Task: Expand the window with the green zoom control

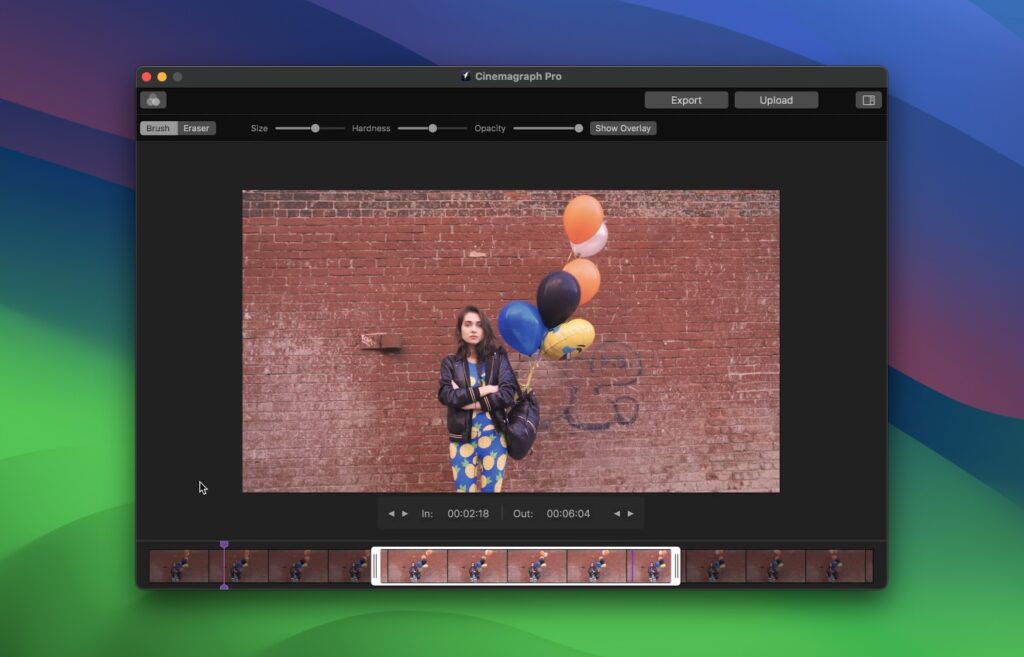Action: 176,76
